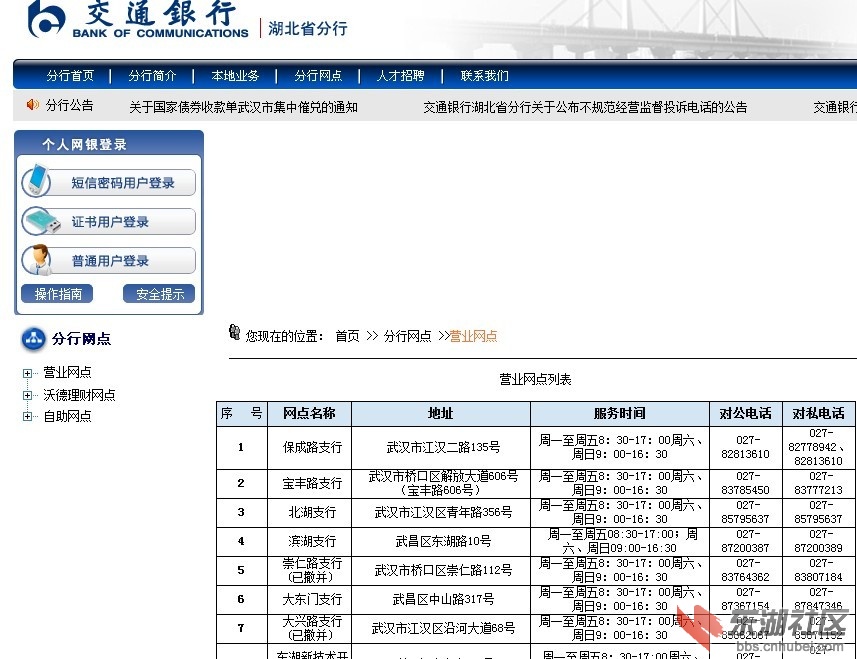Click the 首页 breadcrumb link
The height and width of the screenshot is (659, 857).
[347, 336]
